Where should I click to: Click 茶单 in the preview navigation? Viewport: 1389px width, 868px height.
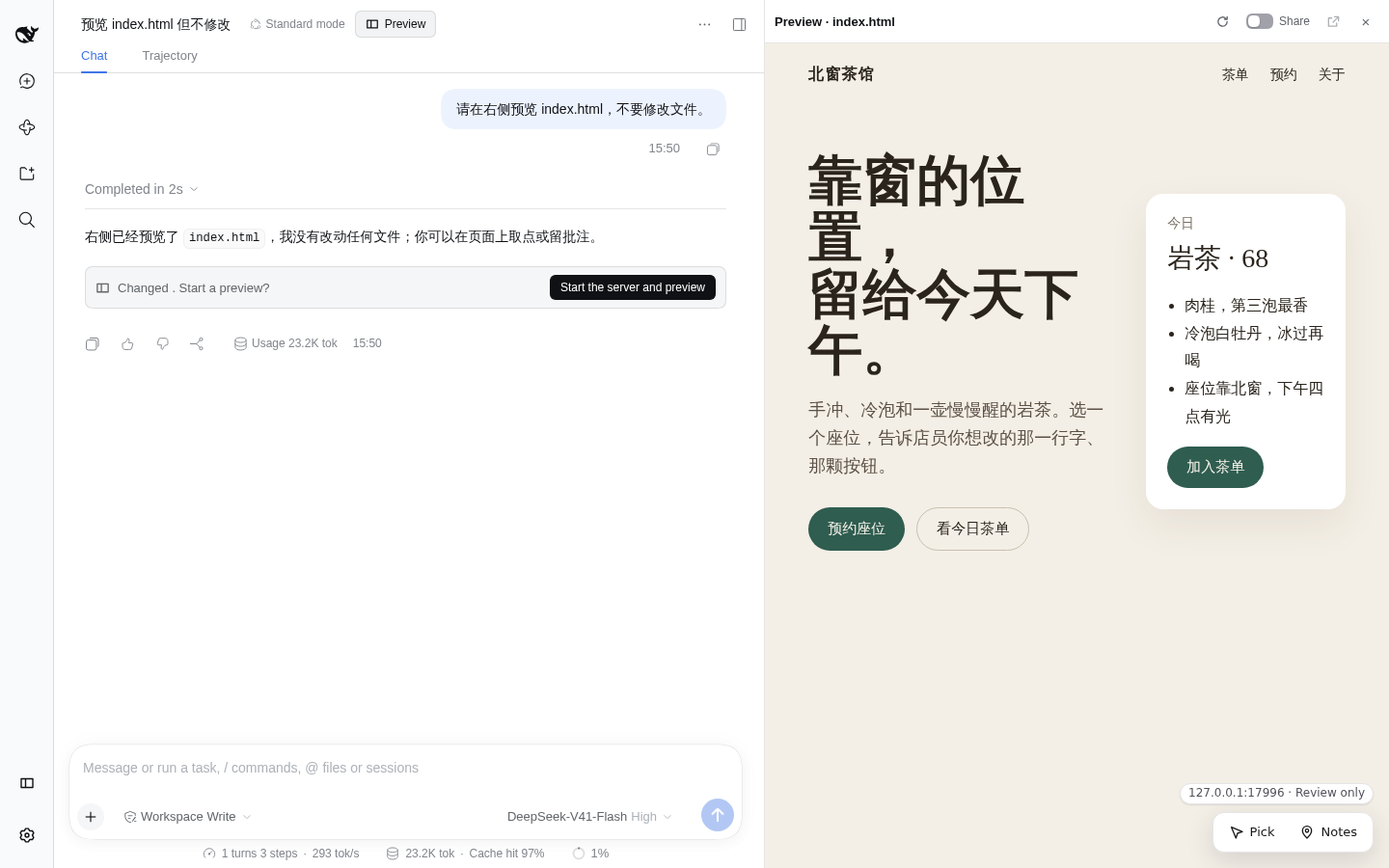(x=1235, y=74)
